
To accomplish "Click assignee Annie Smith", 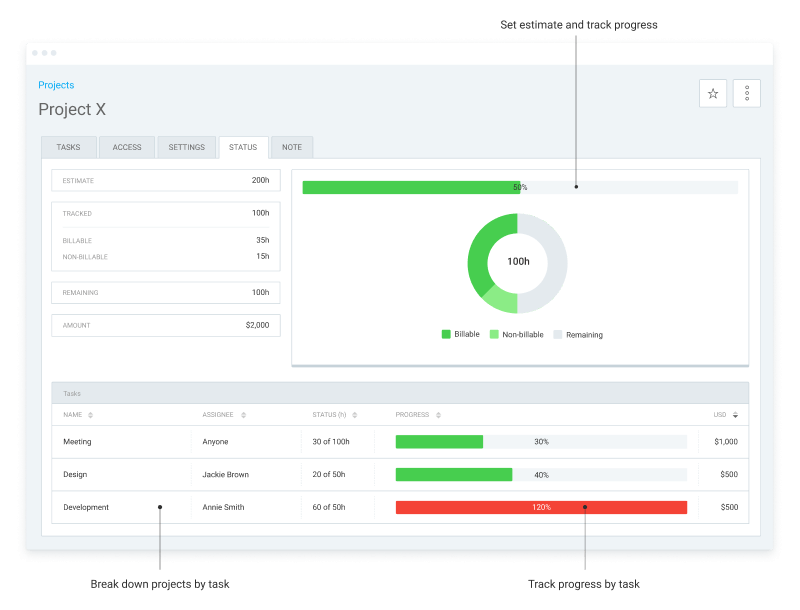I will (223, 507).
